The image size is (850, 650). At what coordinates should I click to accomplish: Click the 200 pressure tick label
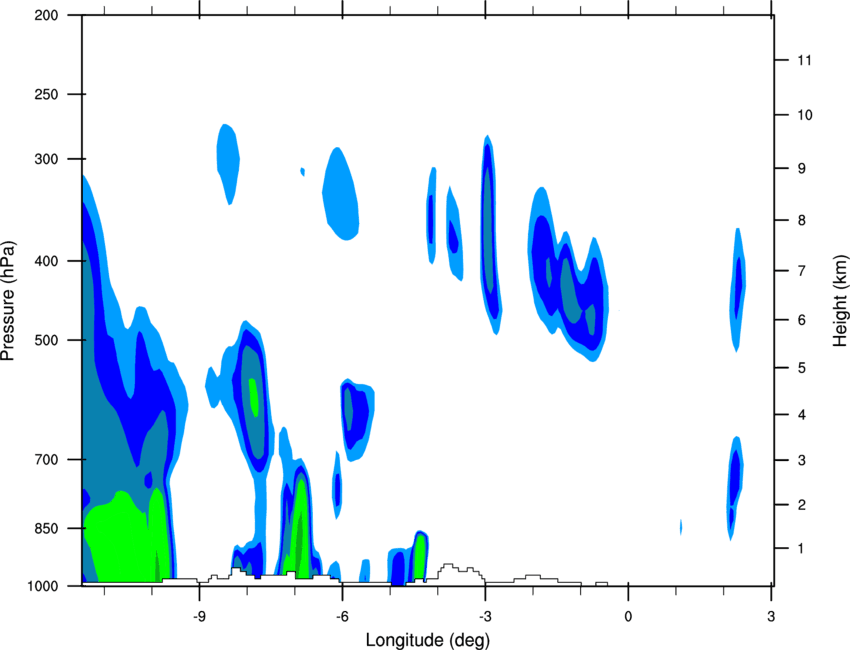[46, 15]
